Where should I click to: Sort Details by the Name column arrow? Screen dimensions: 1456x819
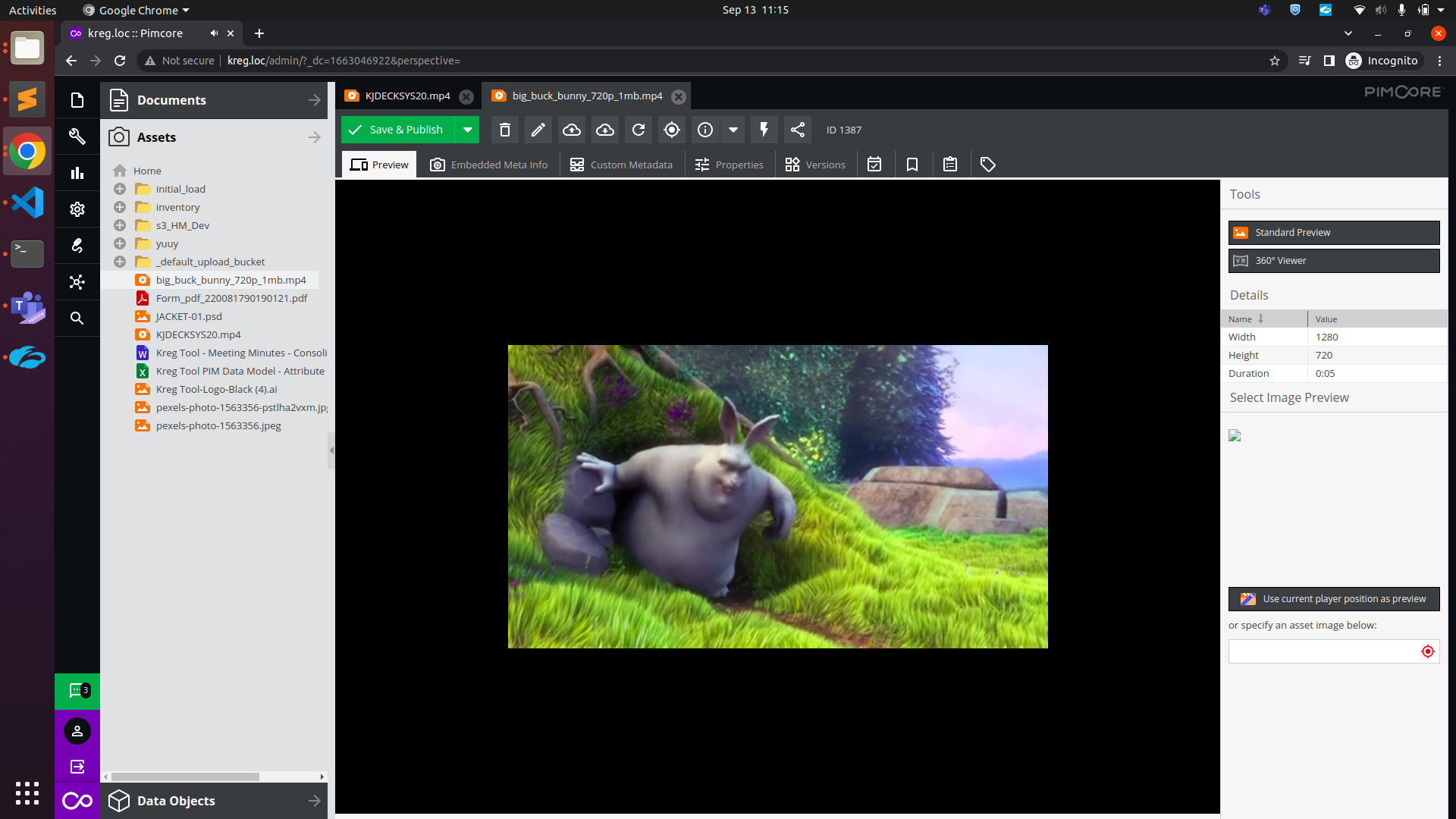pos(1261,318)
